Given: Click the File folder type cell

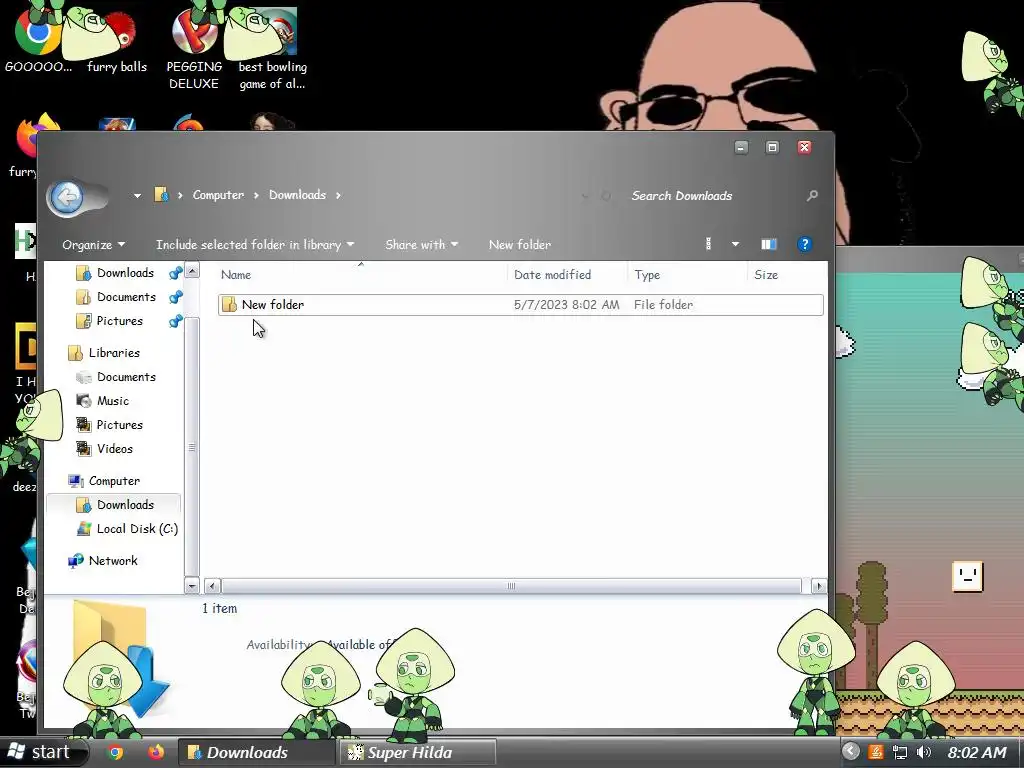Looking at the screenshot, I should tap(664, 305).
